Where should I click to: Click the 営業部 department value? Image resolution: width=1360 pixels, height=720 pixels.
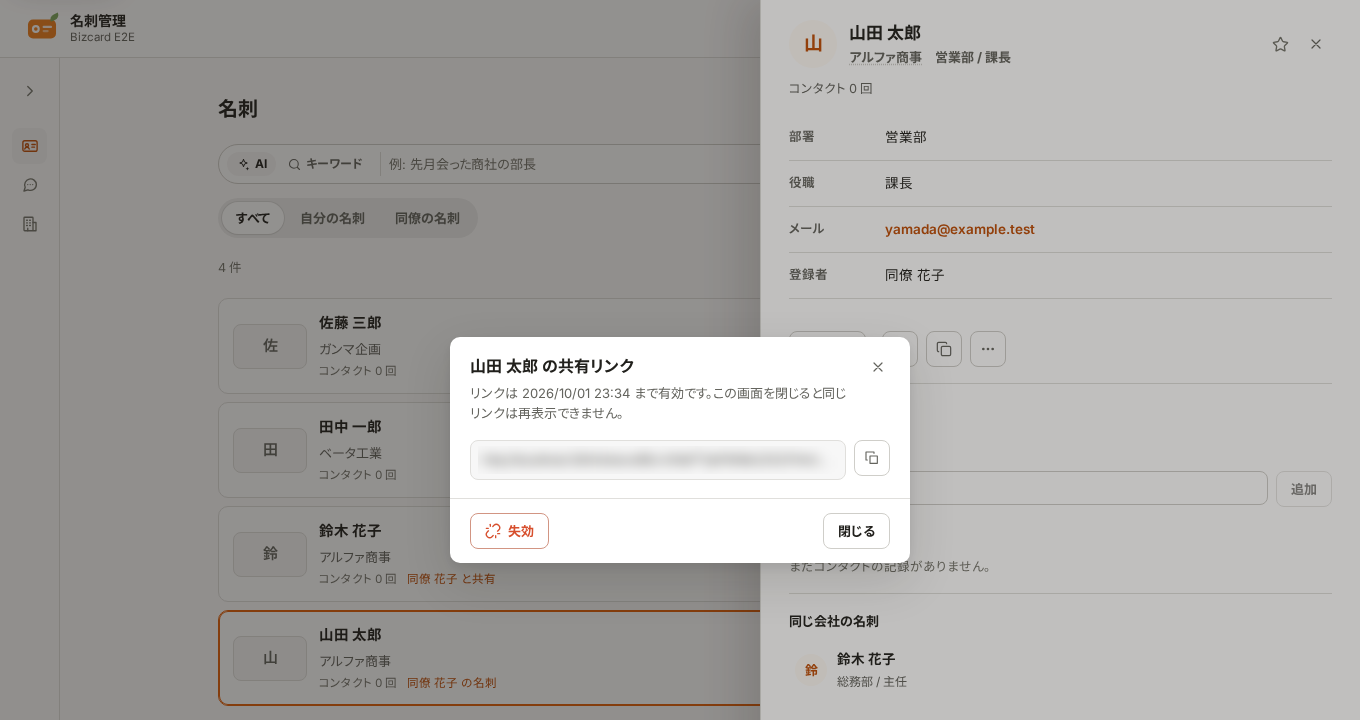(906, 137)
